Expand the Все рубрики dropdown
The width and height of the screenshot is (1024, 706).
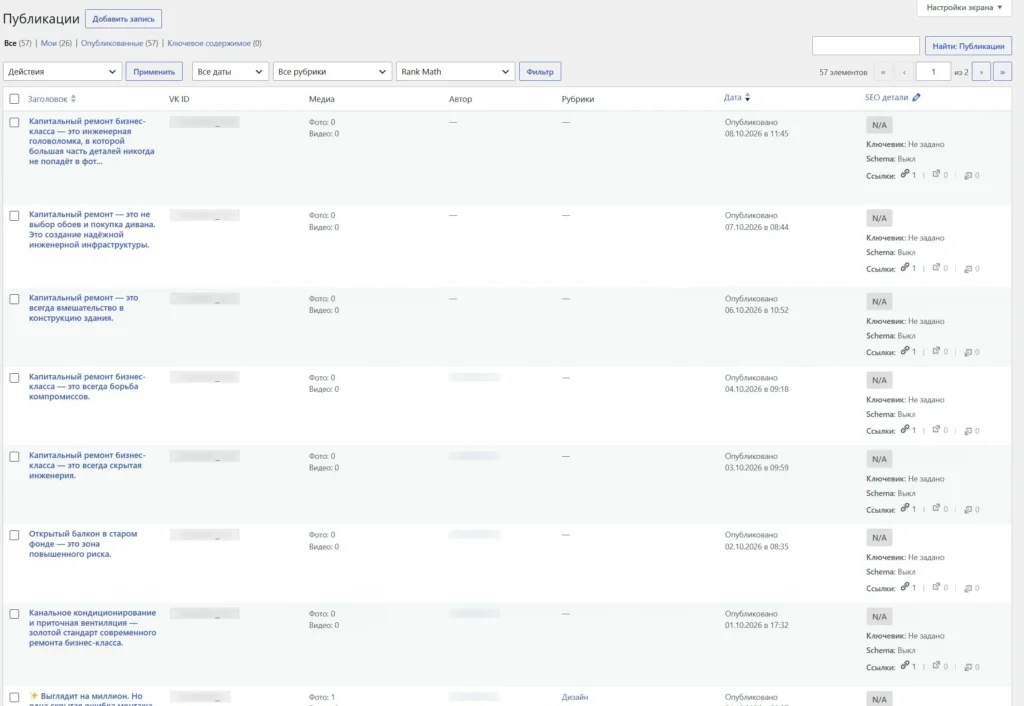click(x=332, y=72)
